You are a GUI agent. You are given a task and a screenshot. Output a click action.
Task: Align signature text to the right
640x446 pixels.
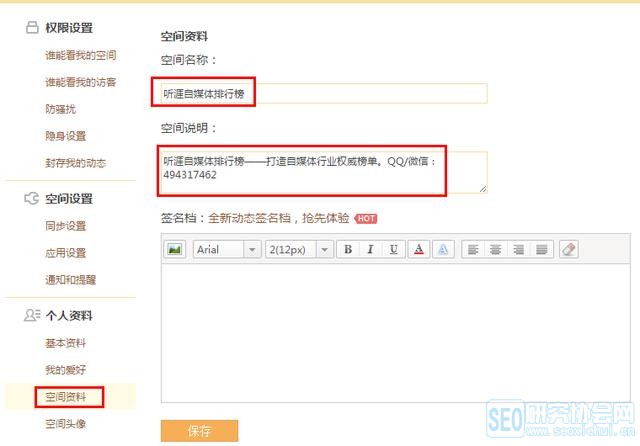pyautogui.click(x=518, y=249)
